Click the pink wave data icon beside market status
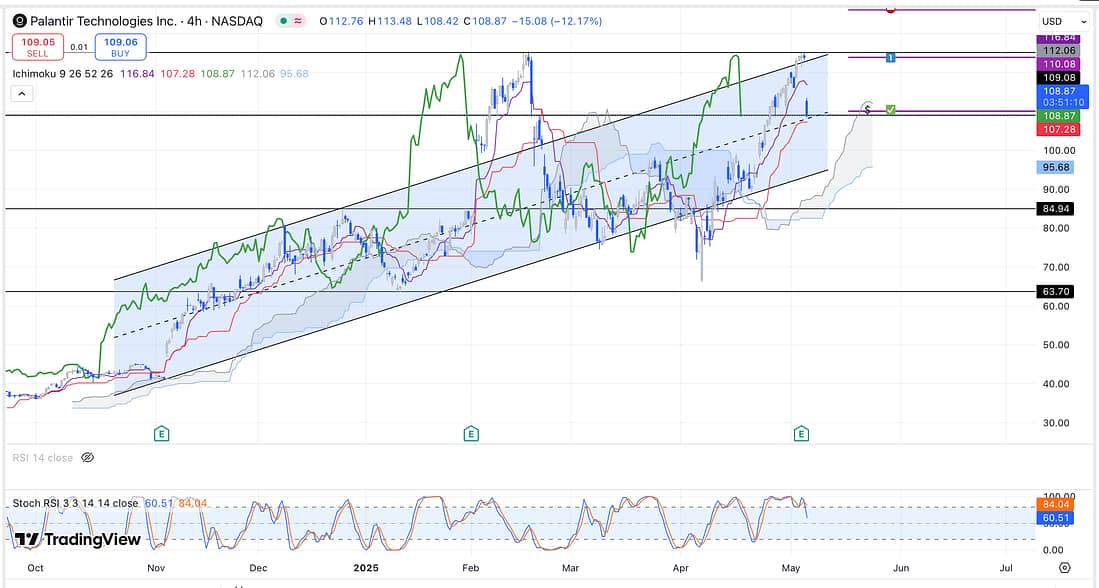 click(298, 21)
